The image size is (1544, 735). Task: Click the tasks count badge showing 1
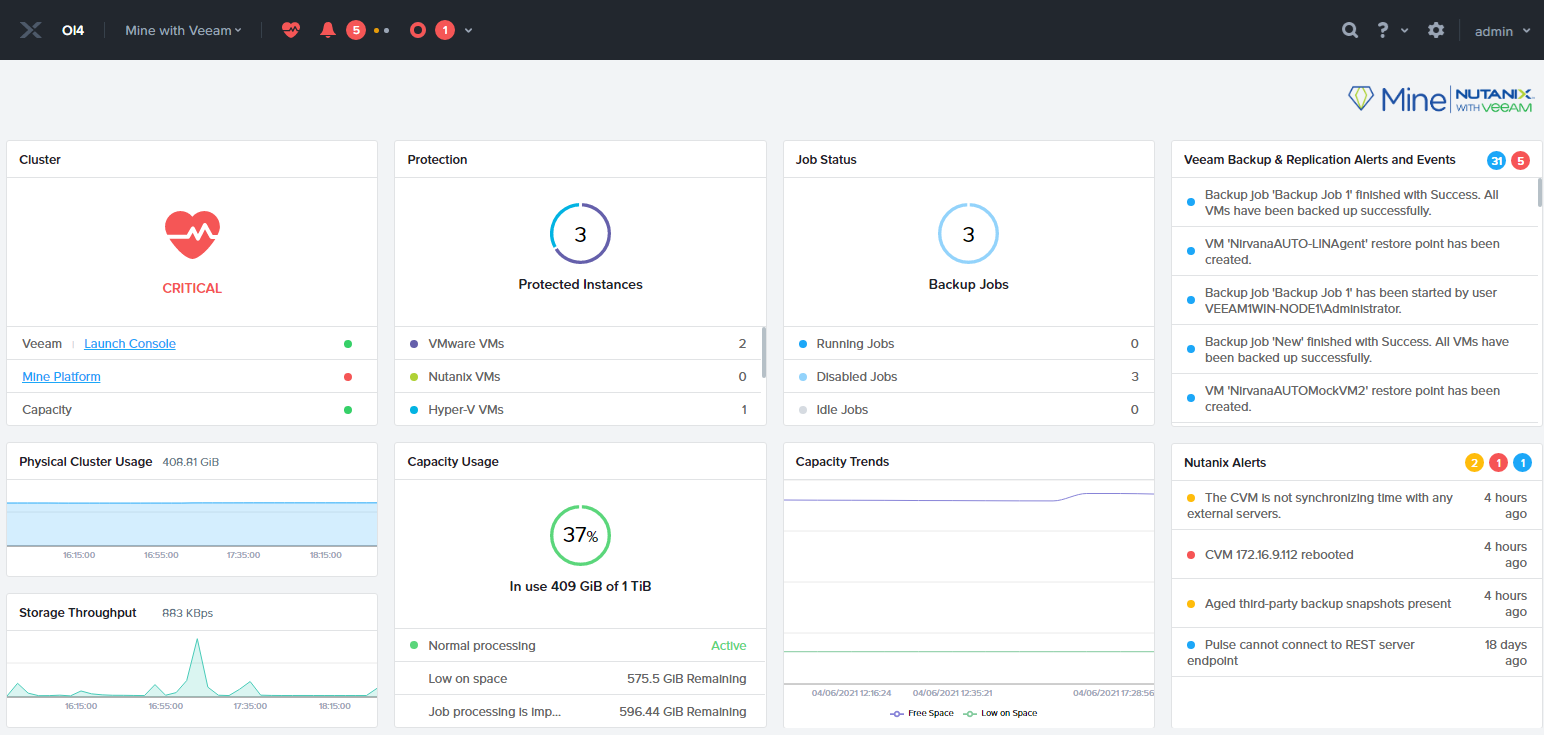pyautogui.click(x=445, y=30)
